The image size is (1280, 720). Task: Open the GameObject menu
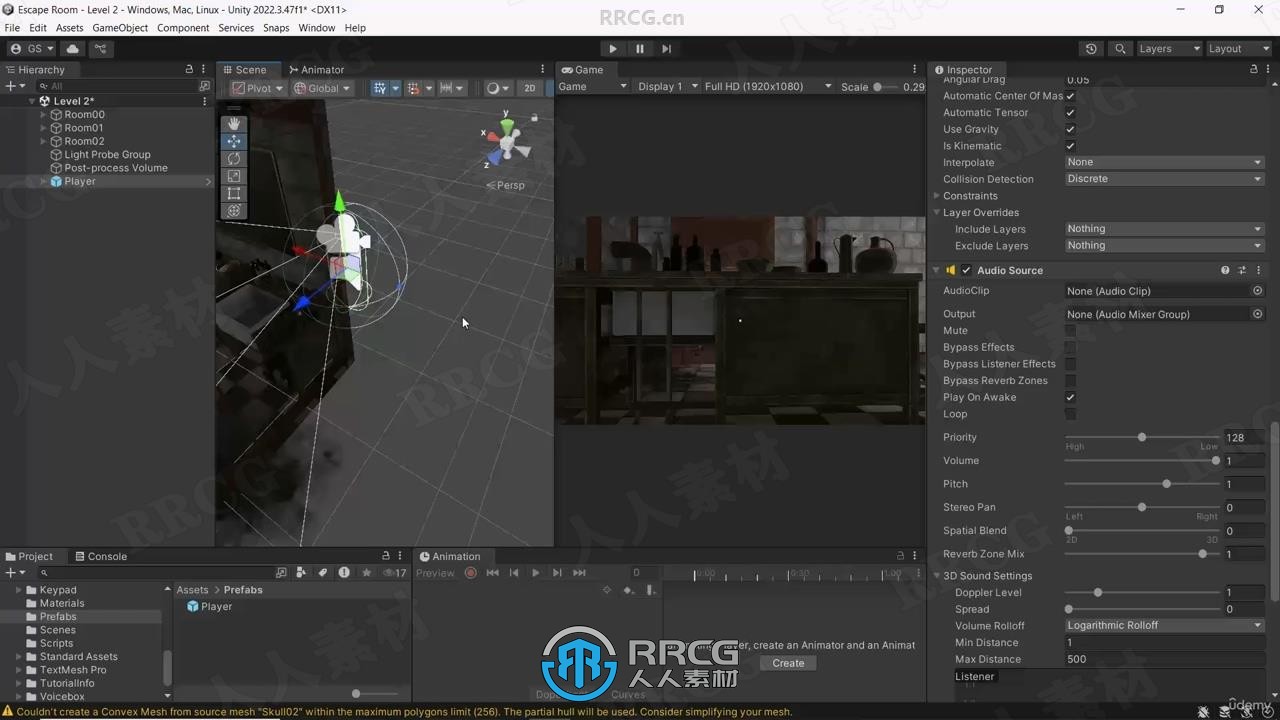click(120, 28)
